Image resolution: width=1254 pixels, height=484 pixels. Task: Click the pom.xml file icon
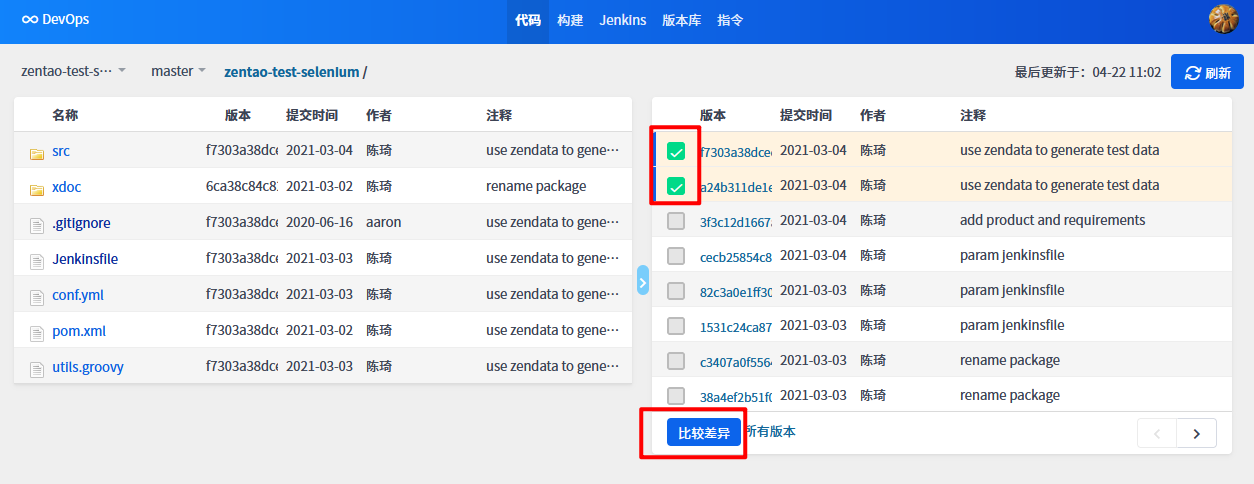[x=37, y=333]
